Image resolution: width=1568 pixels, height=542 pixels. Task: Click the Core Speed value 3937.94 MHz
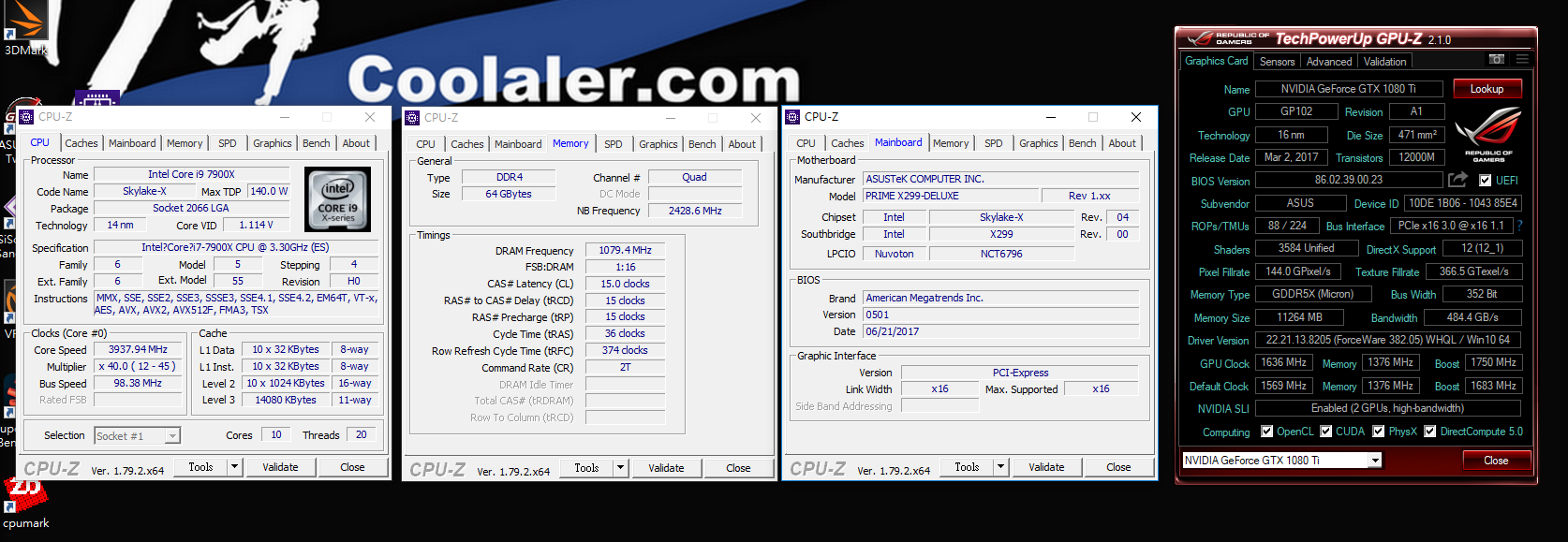138,350
